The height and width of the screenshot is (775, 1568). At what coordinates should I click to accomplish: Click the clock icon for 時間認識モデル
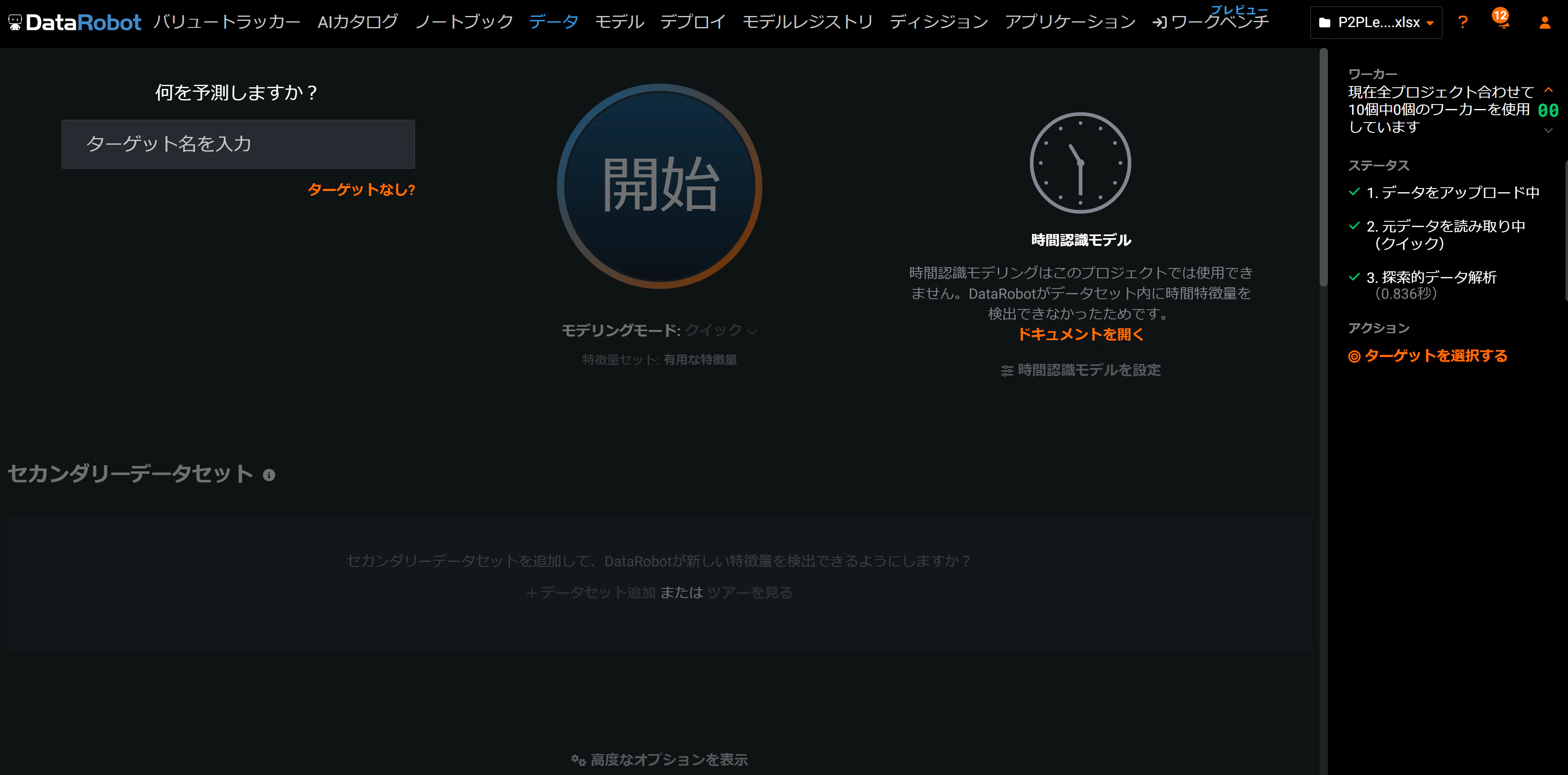pos(1080,163)
